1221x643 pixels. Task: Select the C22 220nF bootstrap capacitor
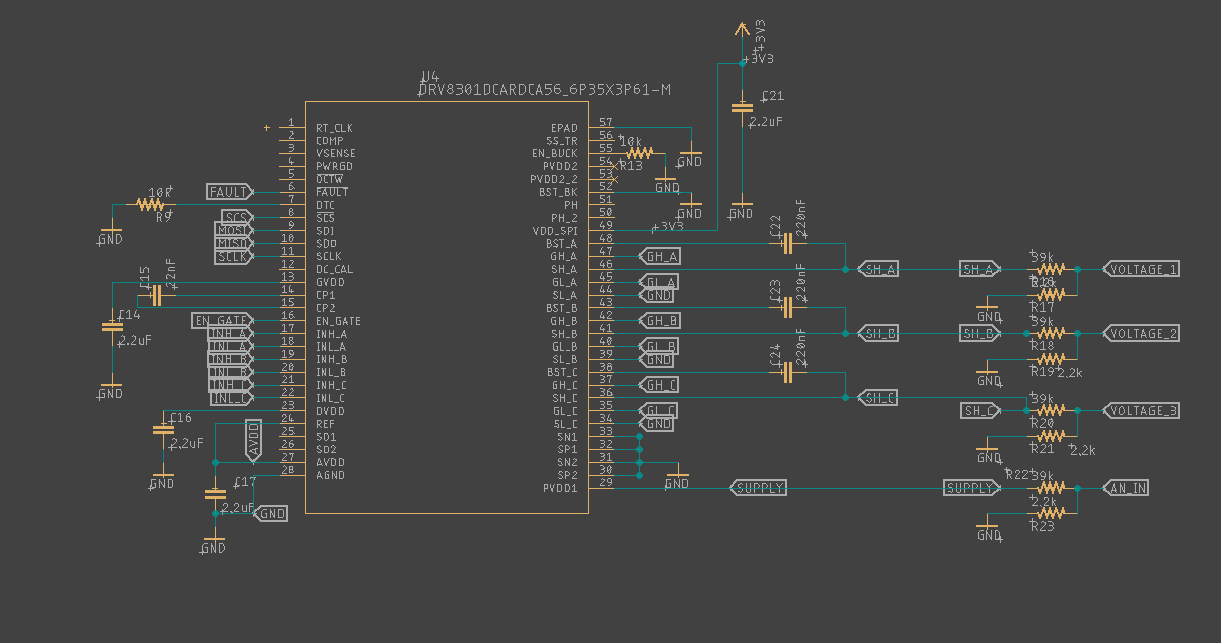point(789,243)
